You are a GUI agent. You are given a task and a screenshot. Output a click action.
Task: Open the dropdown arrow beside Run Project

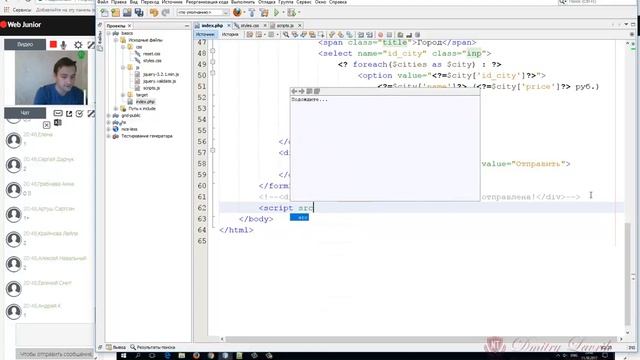coord(283,13)
